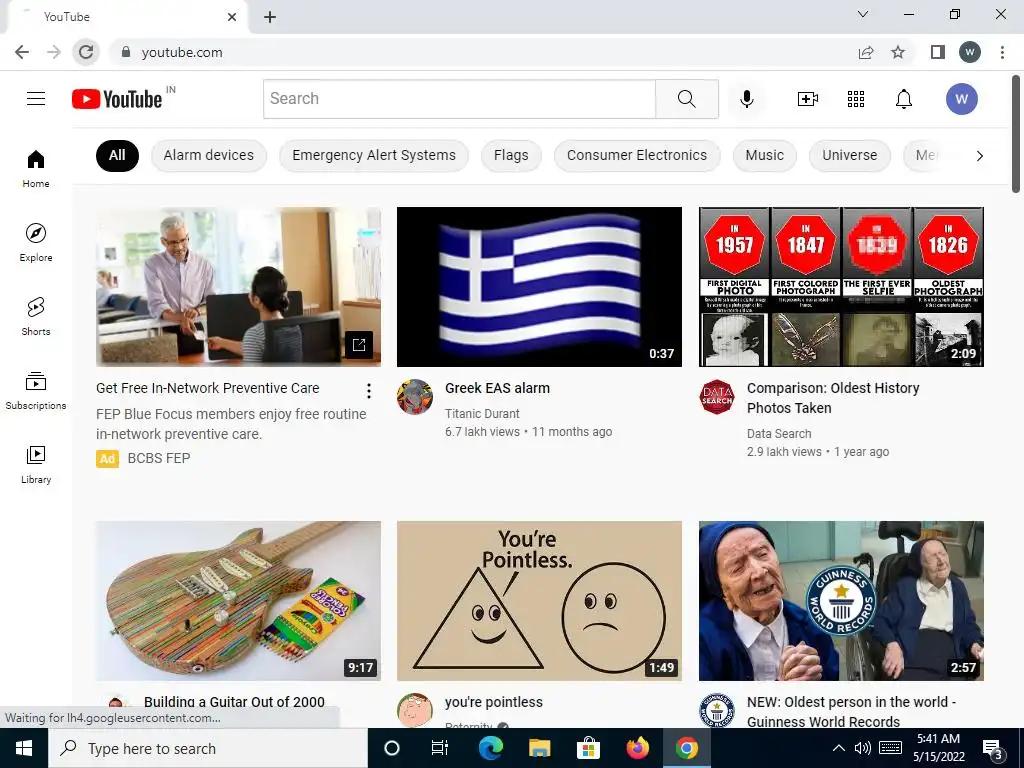The width and height of the screenshot is (1024, 768).
Task: Open Data Search channel avatar
Action: click(x=716, y=396)
